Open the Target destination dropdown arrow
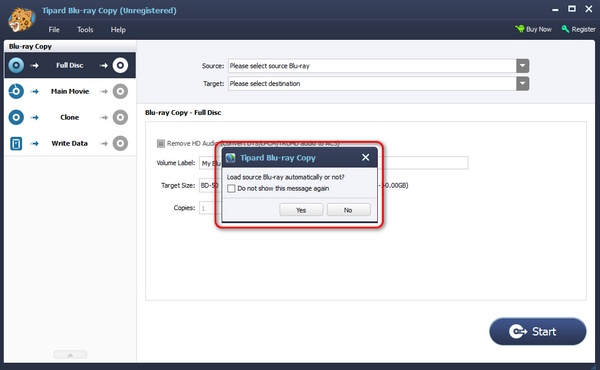 [x=522, y=83]
